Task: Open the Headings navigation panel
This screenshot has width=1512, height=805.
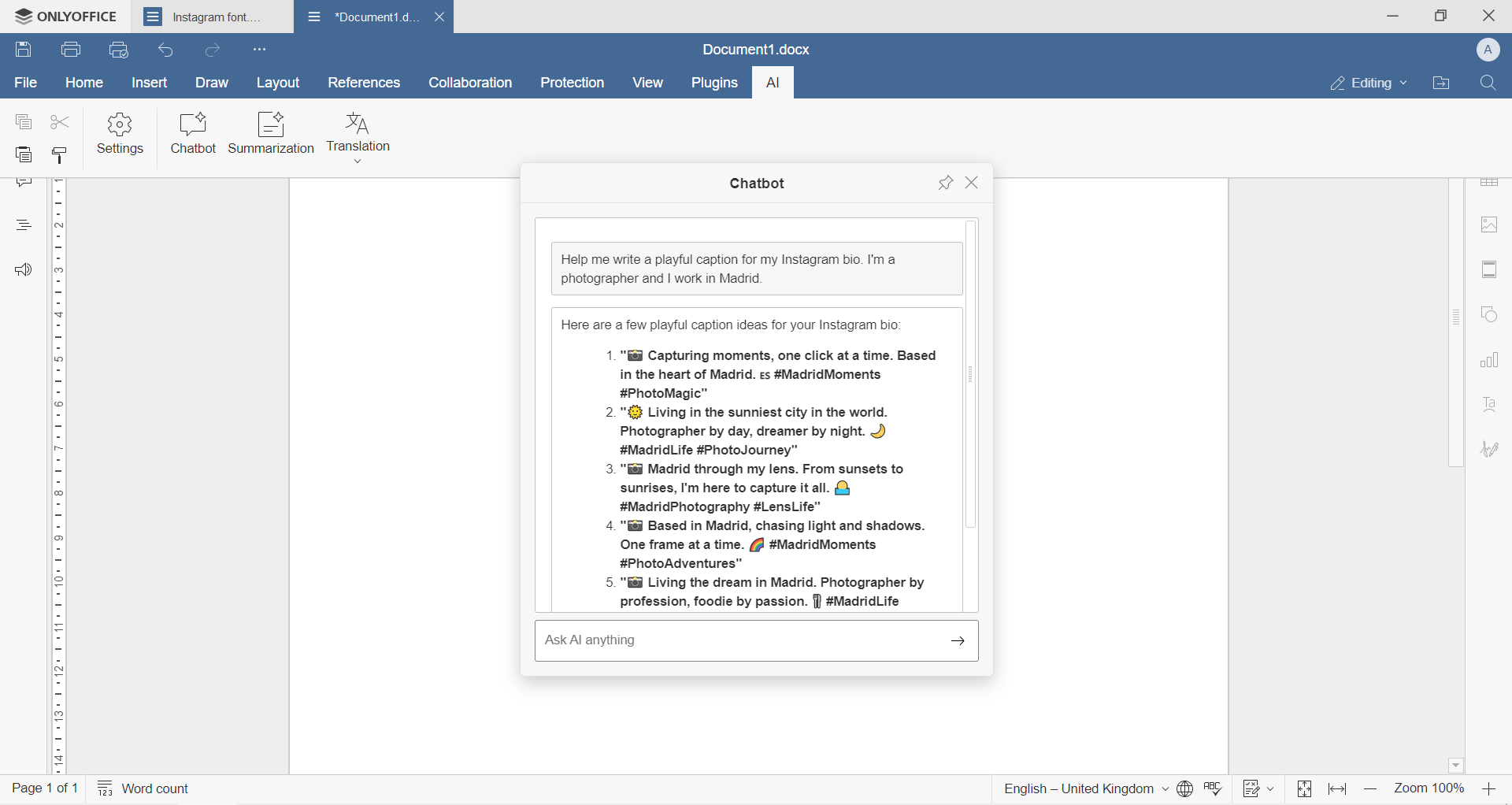Action: [24, 226]
